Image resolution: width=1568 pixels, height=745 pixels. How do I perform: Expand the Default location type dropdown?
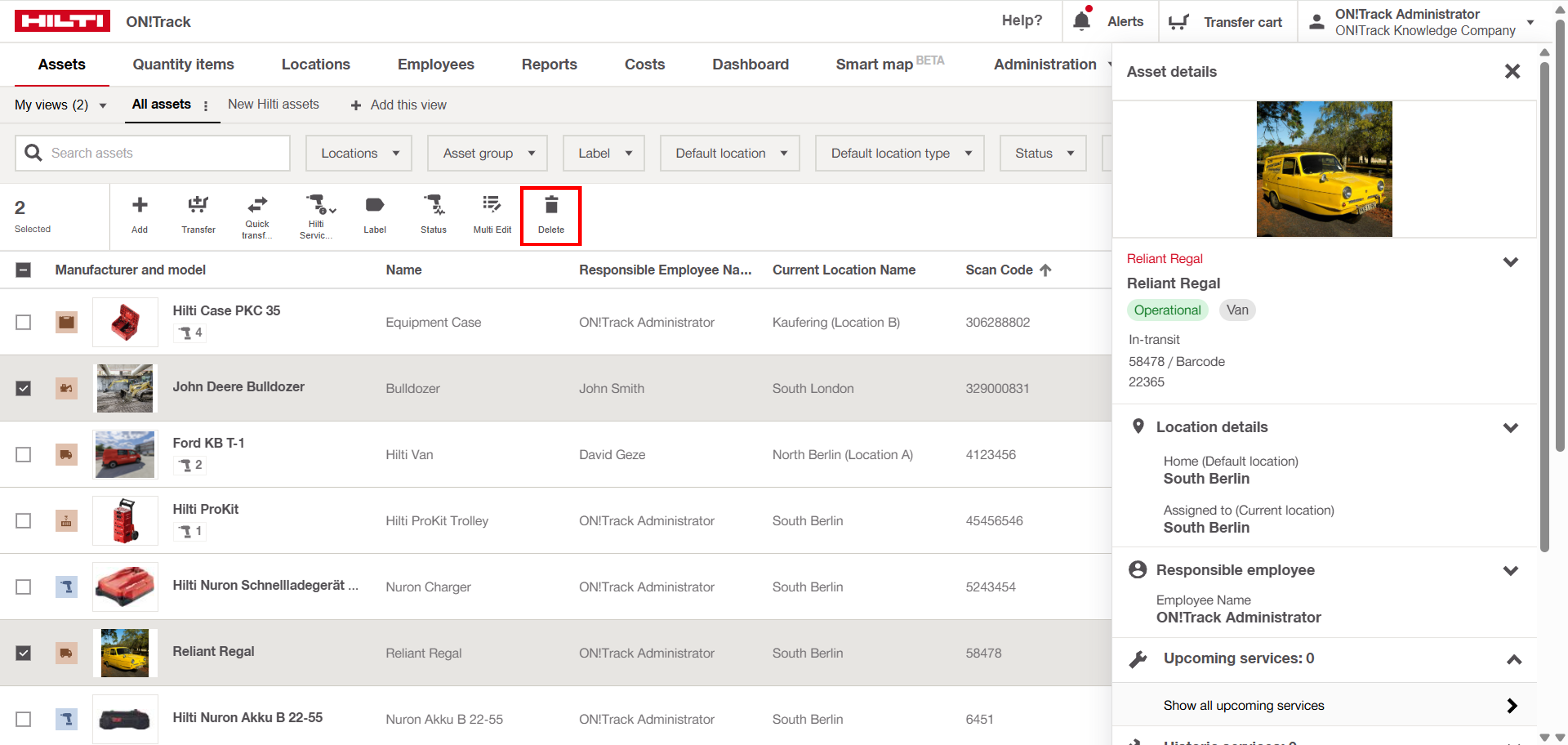(x=900, y=153)
